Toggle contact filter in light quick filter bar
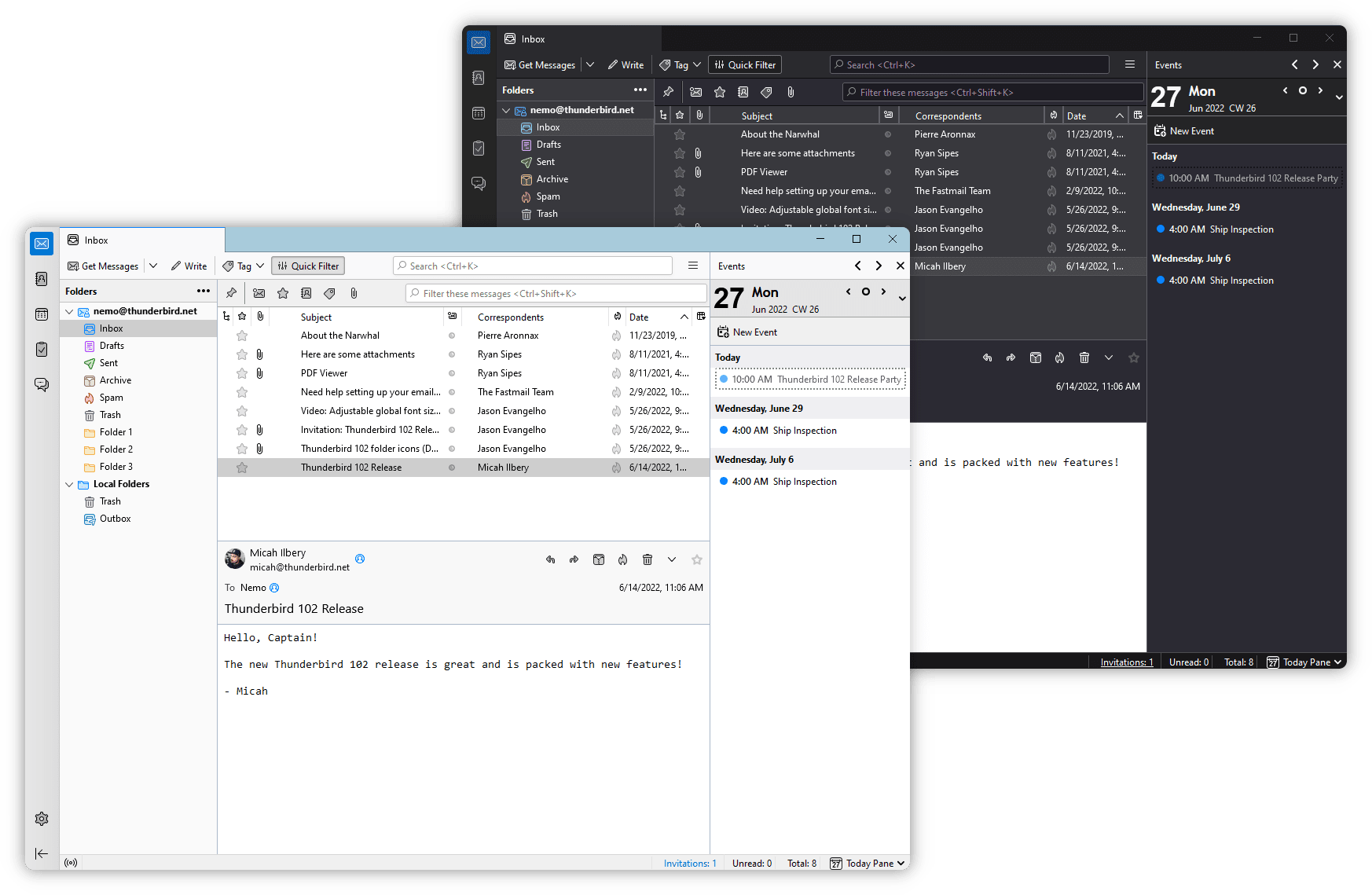This screenshot has width=1372, height=895. click(306, 293)
